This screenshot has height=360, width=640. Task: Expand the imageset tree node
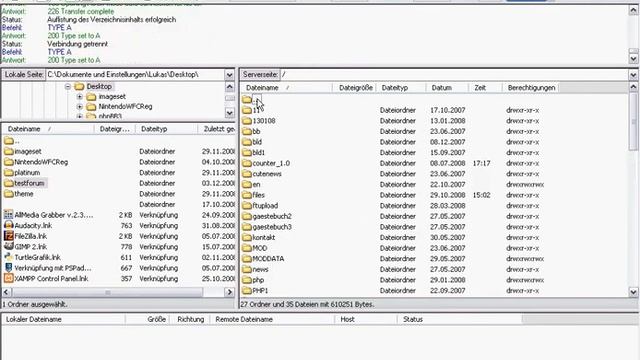pyautogui.click(x=80, y=97)
